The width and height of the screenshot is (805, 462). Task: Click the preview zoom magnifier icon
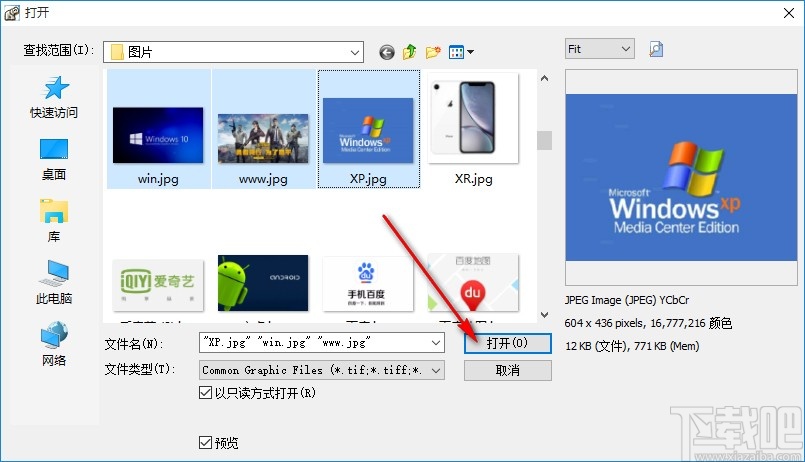coord(656,49)
